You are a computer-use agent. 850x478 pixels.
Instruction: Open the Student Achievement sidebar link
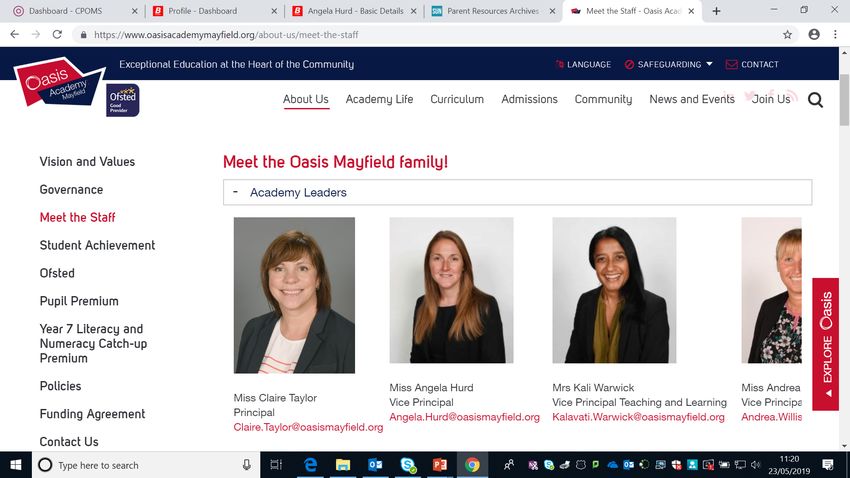coord(98,246)
